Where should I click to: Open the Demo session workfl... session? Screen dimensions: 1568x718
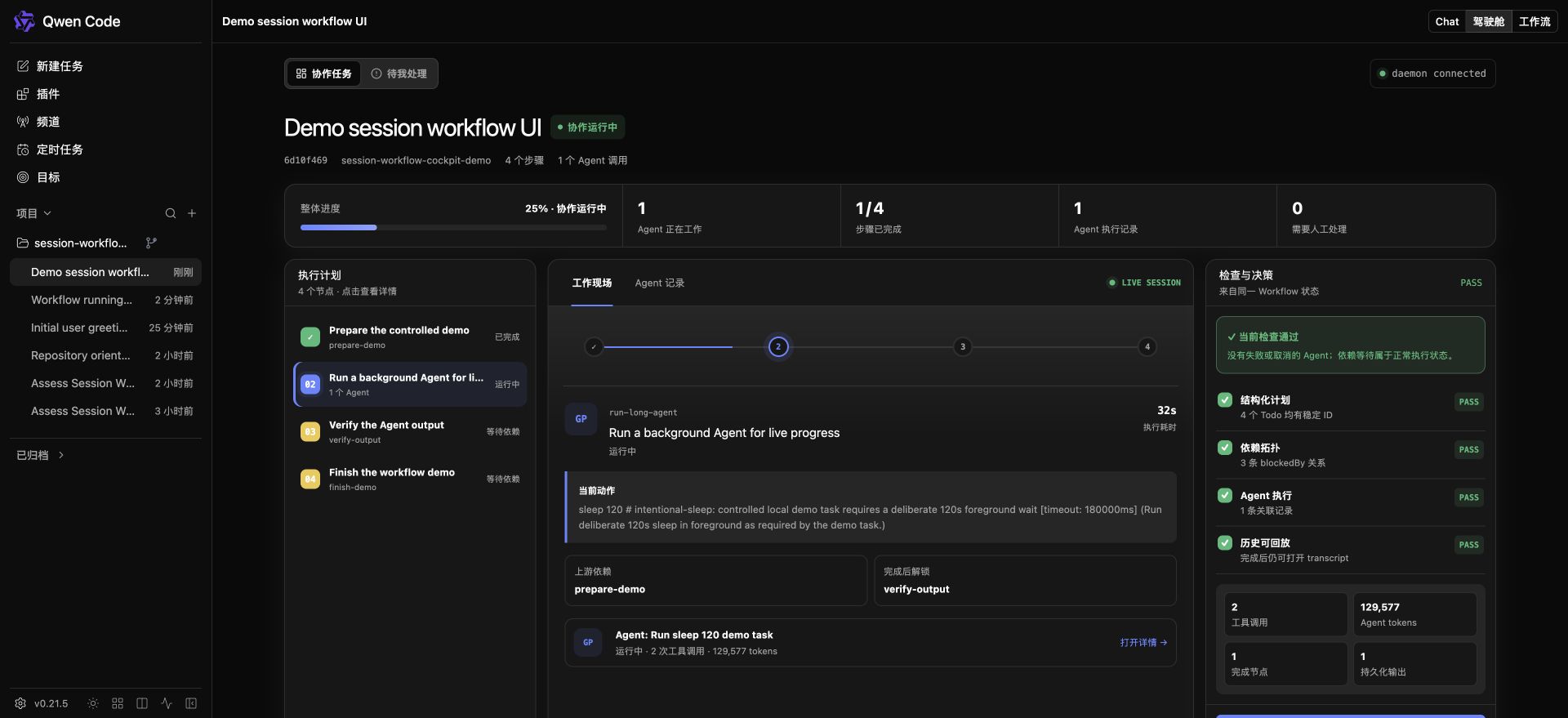tap(105, 272)
